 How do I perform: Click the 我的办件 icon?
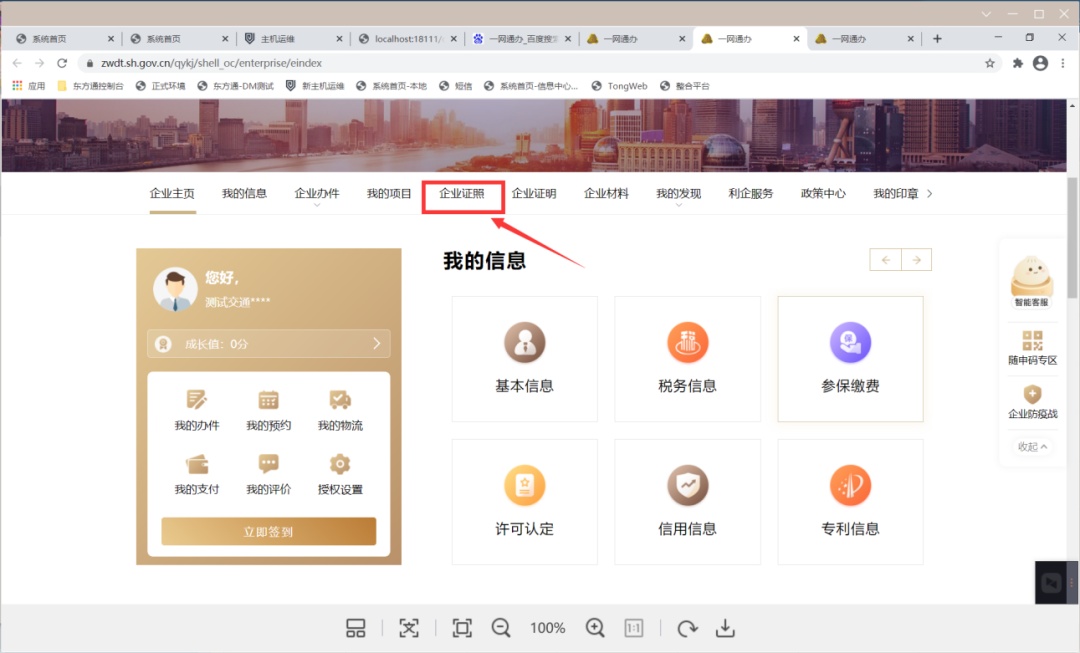coord(197,400)
